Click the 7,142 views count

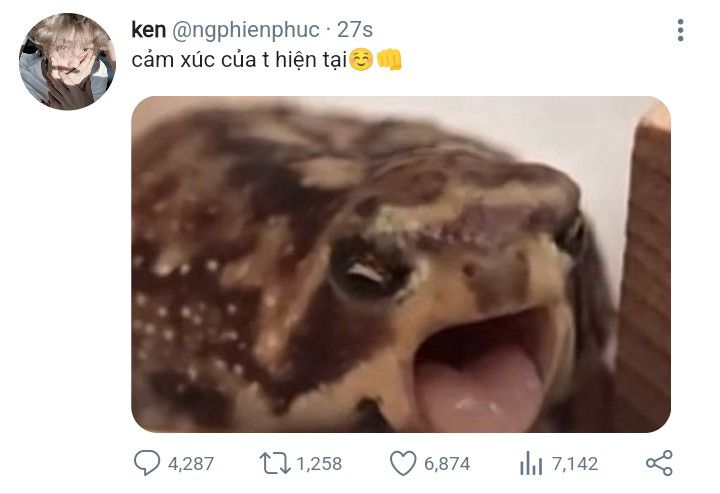(575, 464)
